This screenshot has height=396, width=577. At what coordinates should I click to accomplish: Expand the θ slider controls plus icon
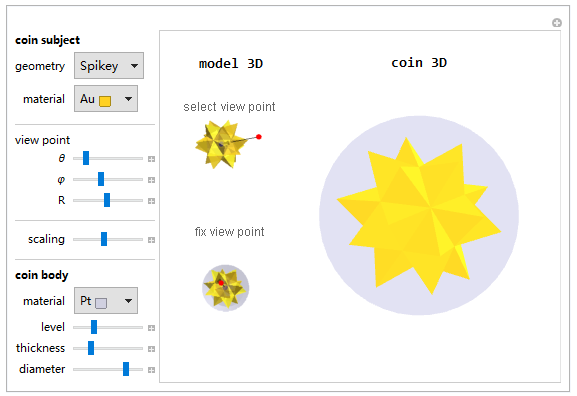(x=151, y=159)
